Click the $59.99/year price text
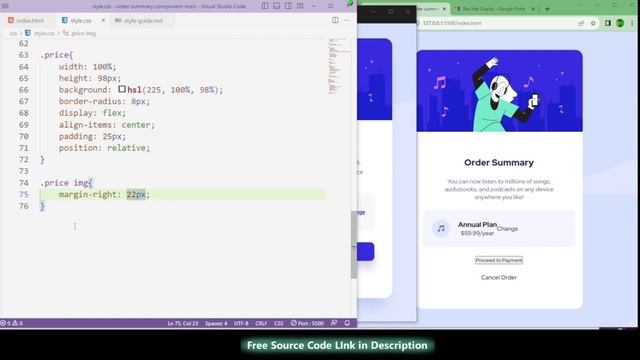This screenshot has height=360, width=640. coord(477,233)
